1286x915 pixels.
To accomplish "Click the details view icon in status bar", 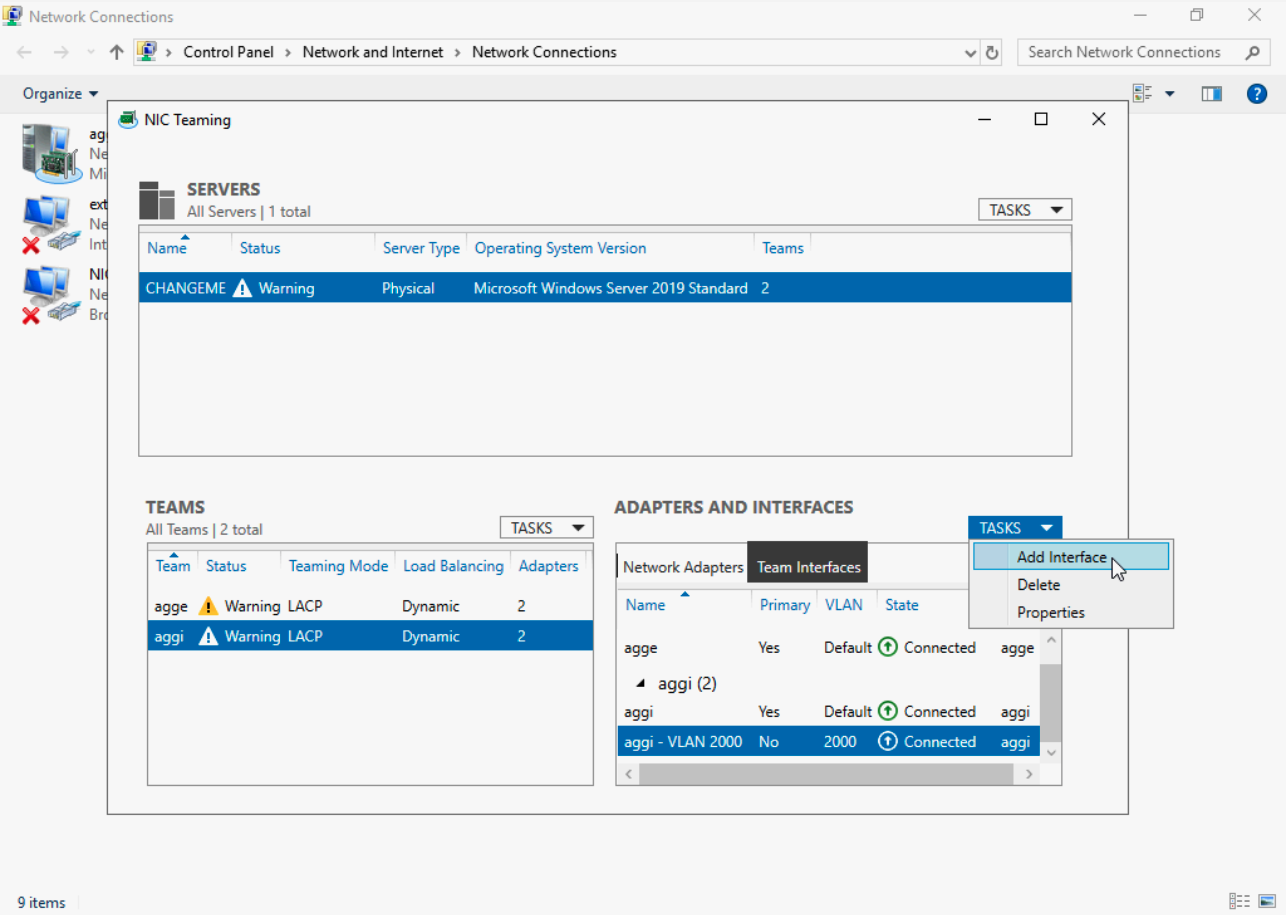I will (1239, 901).
